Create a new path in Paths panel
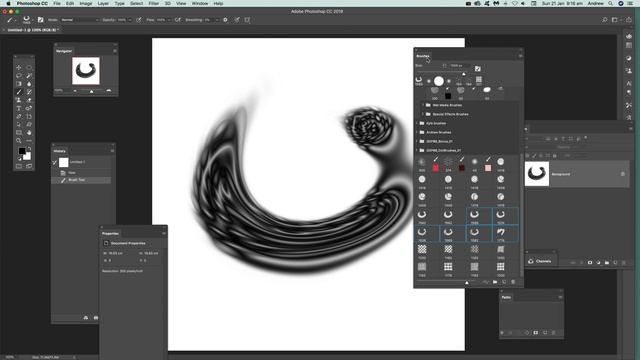640x360 pixels. 545,333
